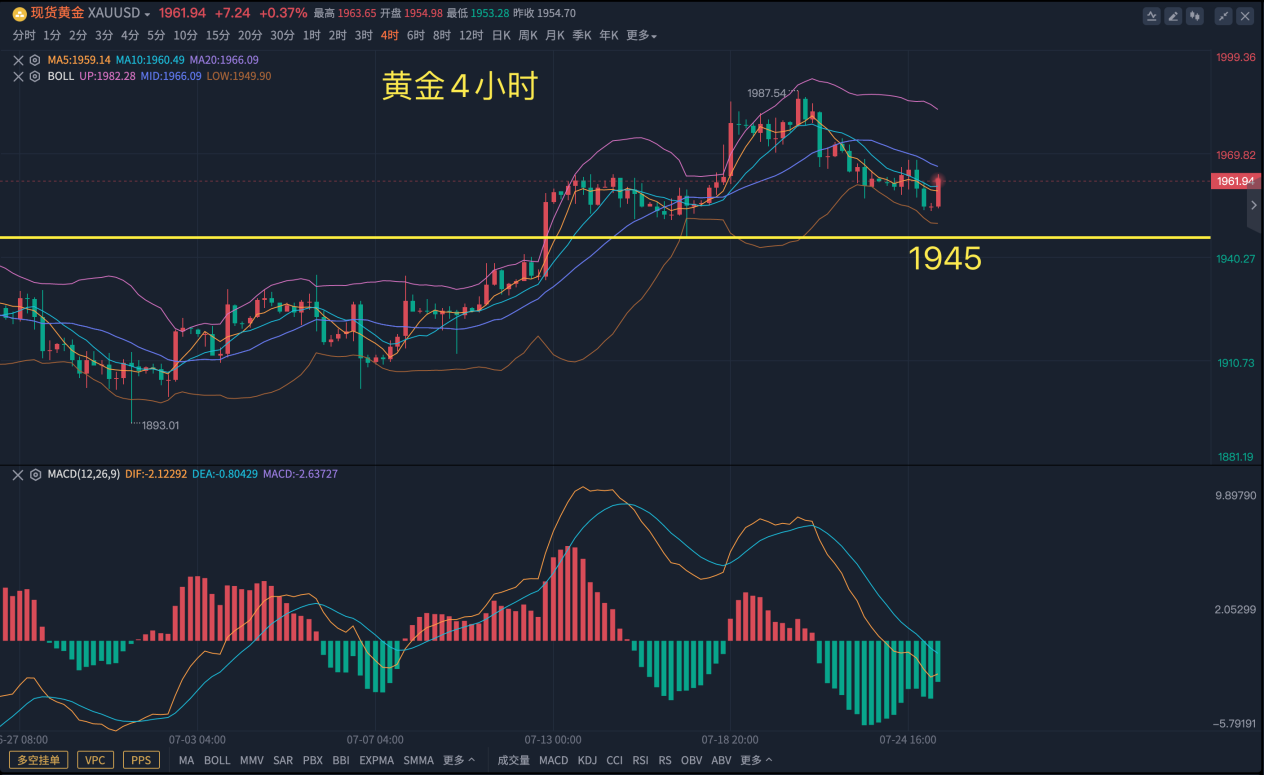Select the 15分 timeframe tab

217,35
